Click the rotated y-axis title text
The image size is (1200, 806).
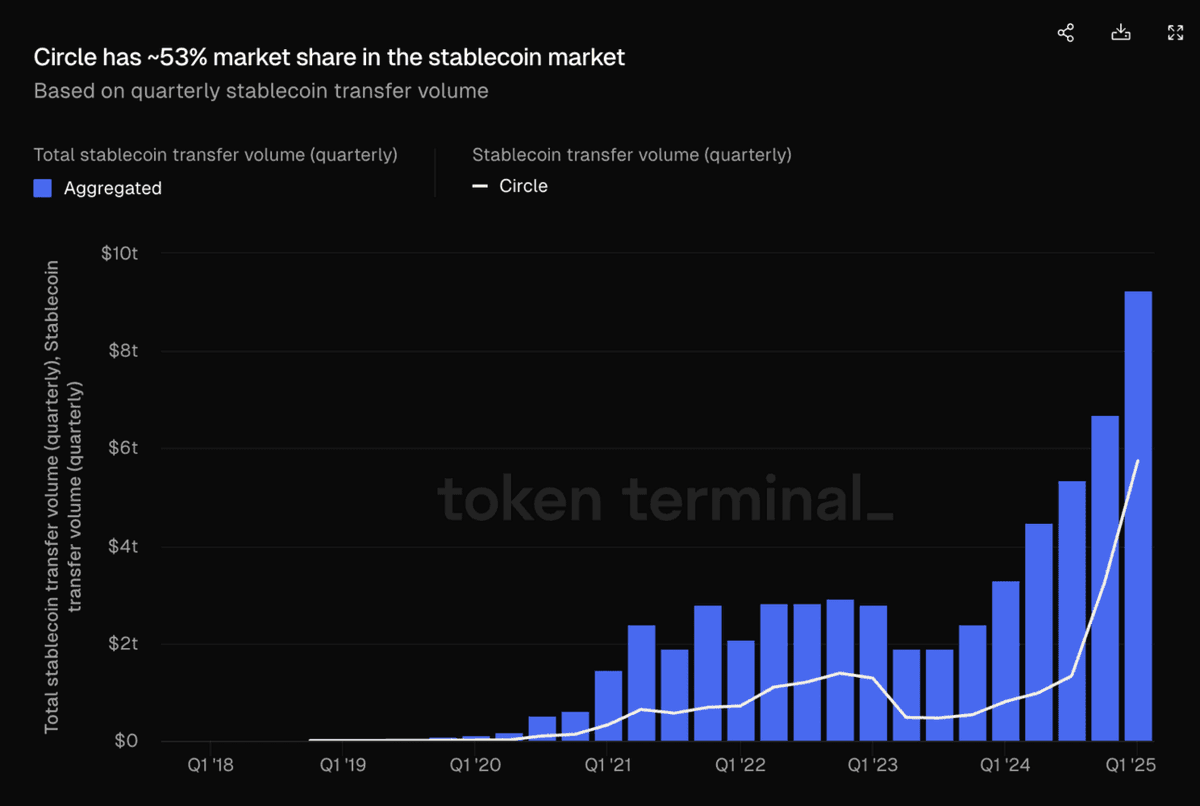65,497
